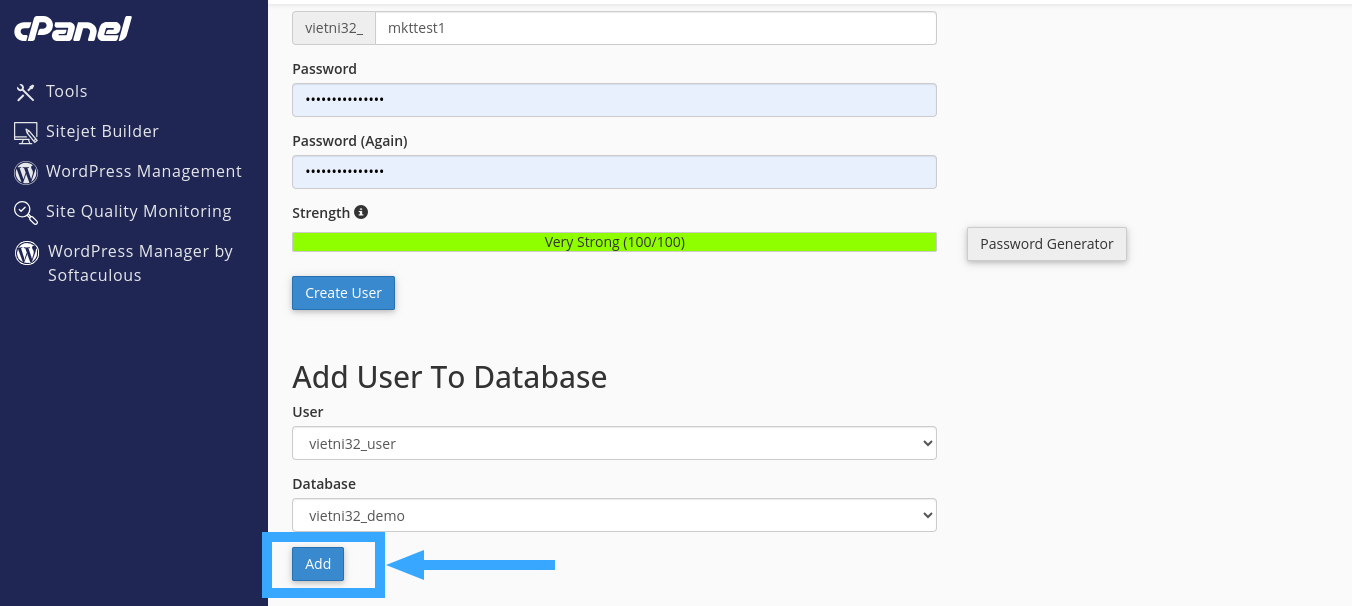Click the Create User button
1352x606 pixels.
[343, 293]
